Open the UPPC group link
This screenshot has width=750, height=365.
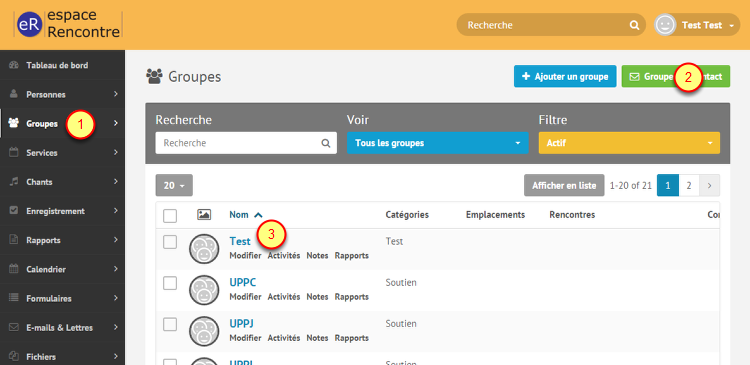(243, 283)
